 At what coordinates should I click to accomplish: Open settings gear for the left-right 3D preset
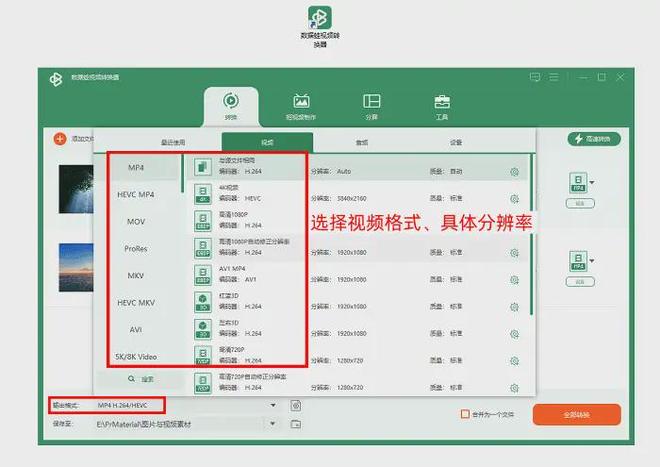pyautogui.click(x=514, y=334)
